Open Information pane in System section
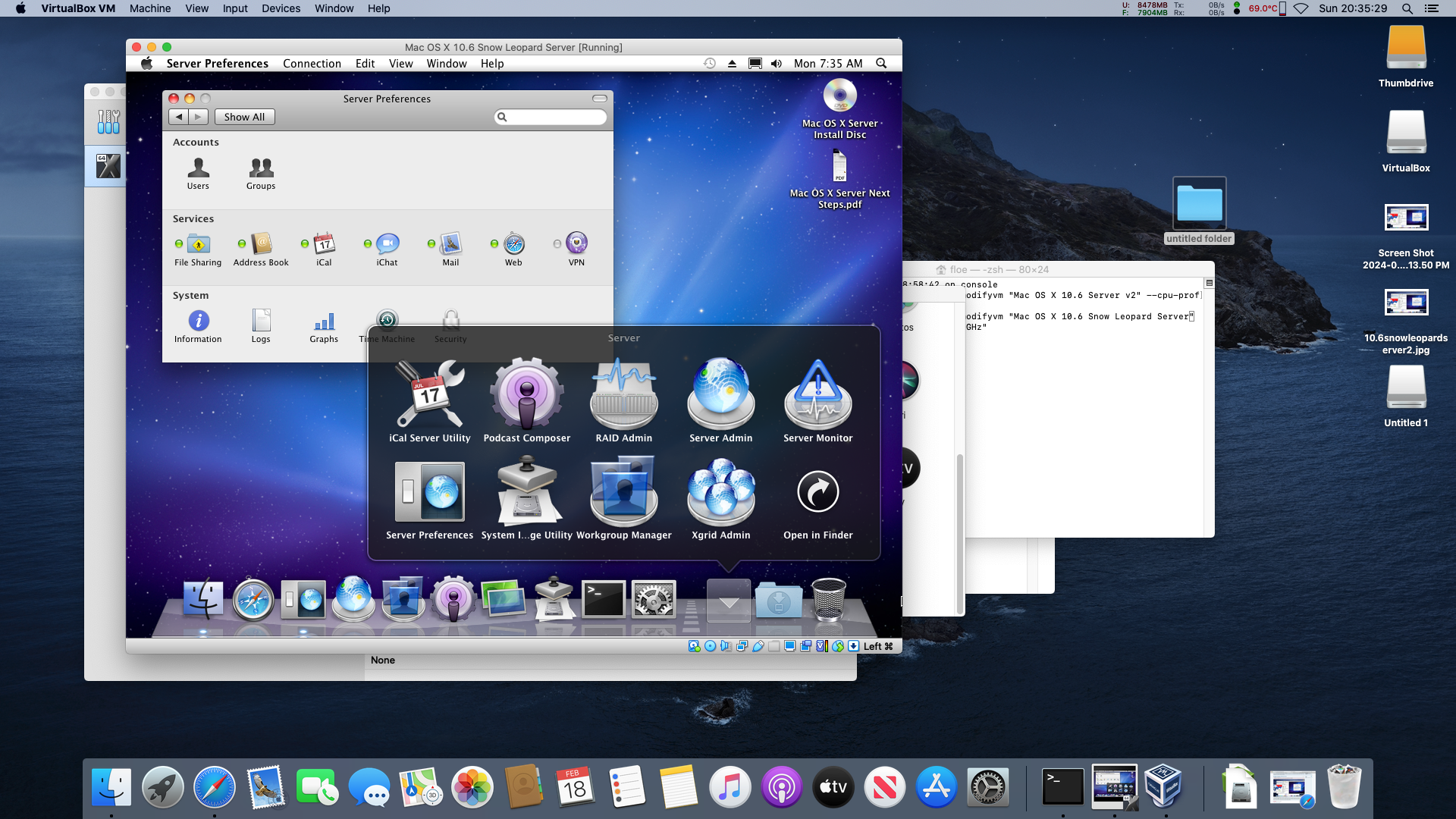The width and height of the screenshot is (1456, 819). (198, 326)
